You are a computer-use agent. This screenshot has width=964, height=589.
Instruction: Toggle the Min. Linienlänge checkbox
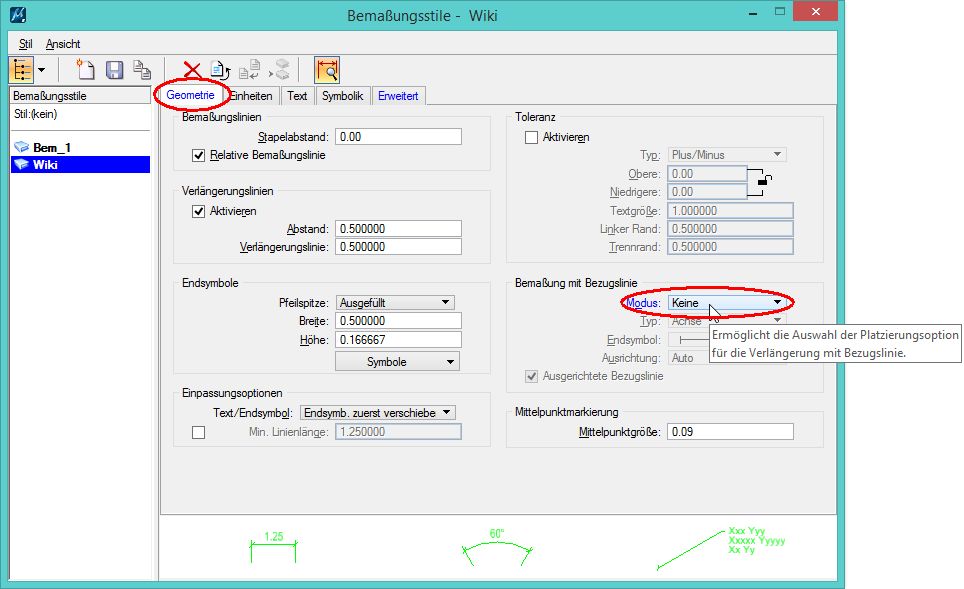[x=198, y=433]
